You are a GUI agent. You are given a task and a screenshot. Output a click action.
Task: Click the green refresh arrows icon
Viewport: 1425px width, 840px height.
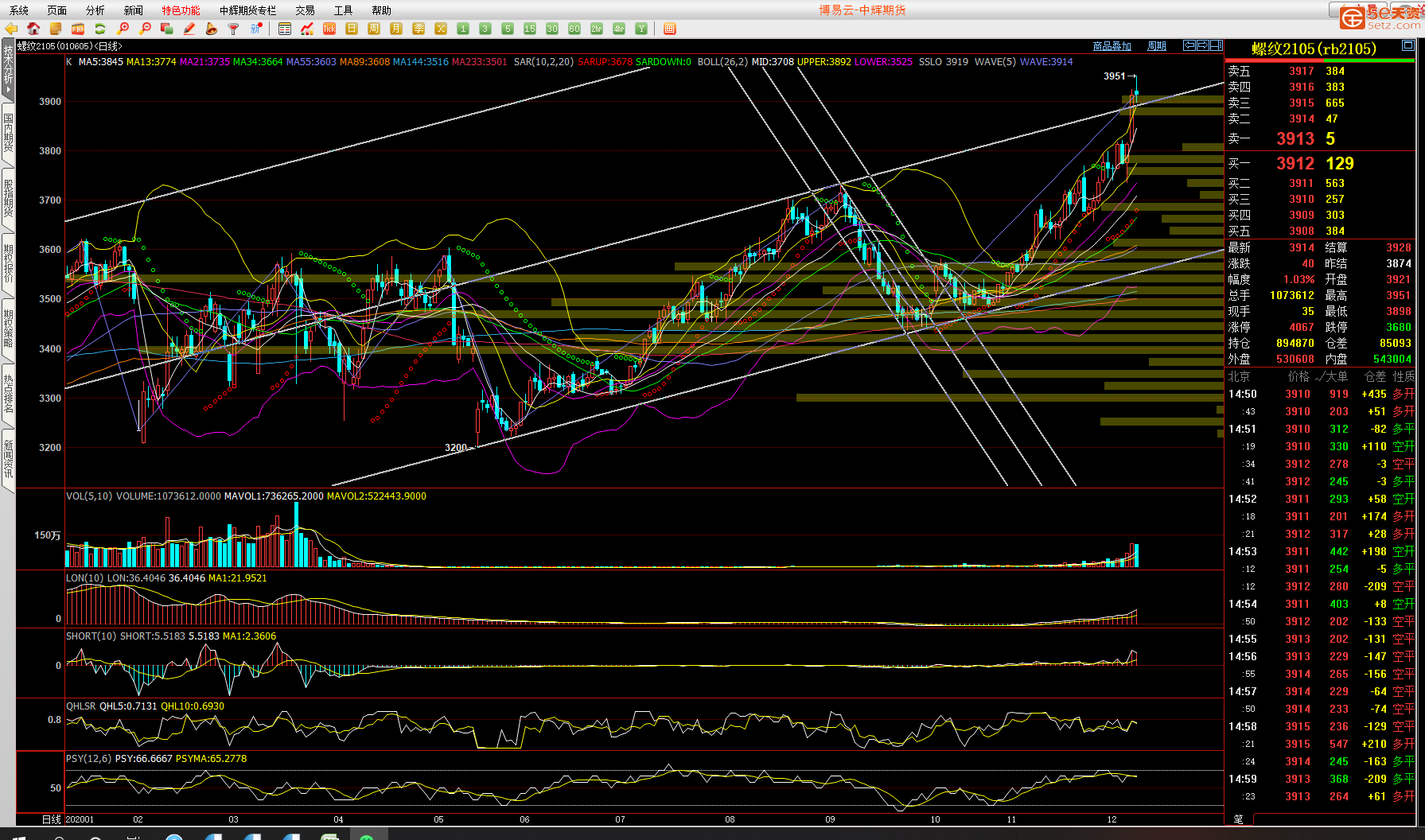coord(100,29)
